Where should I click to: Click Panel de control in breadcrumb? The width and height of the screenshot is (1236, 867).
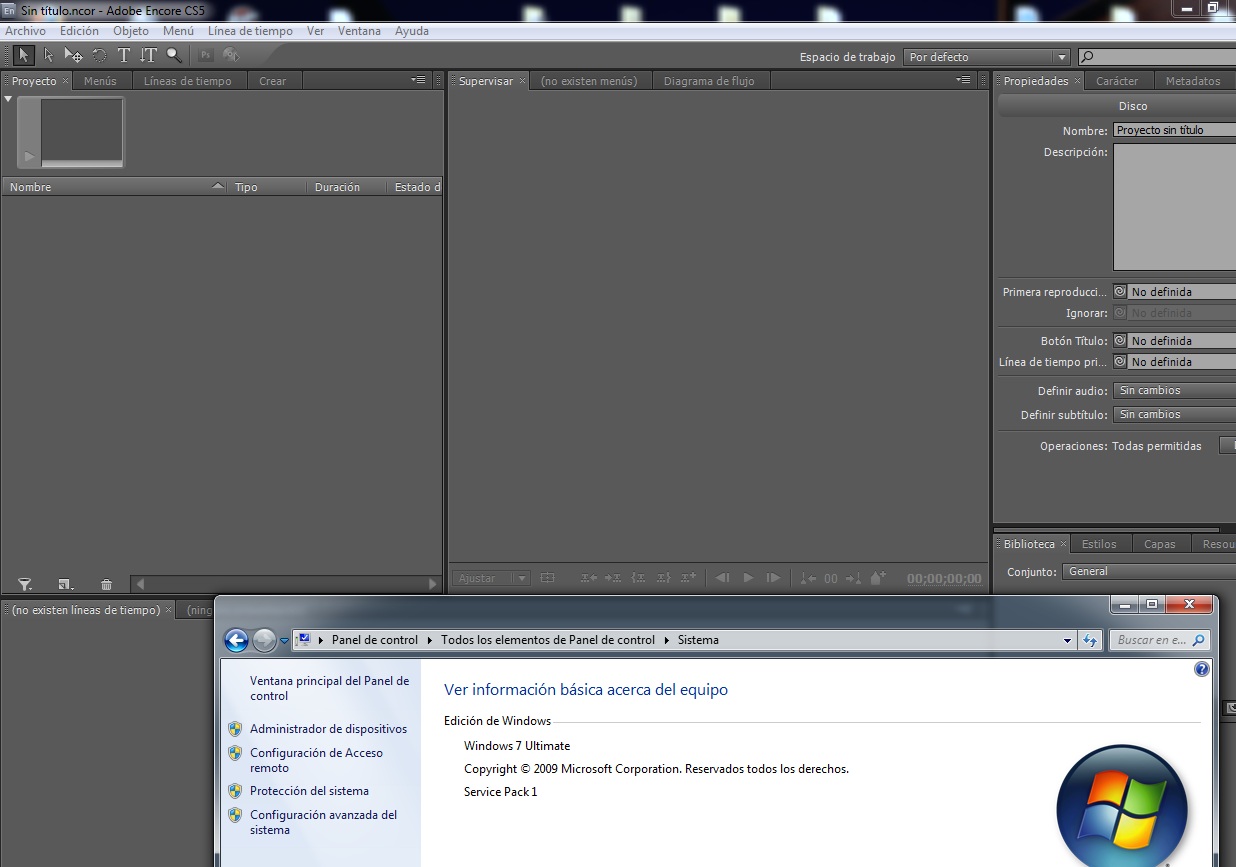(375, 640)
